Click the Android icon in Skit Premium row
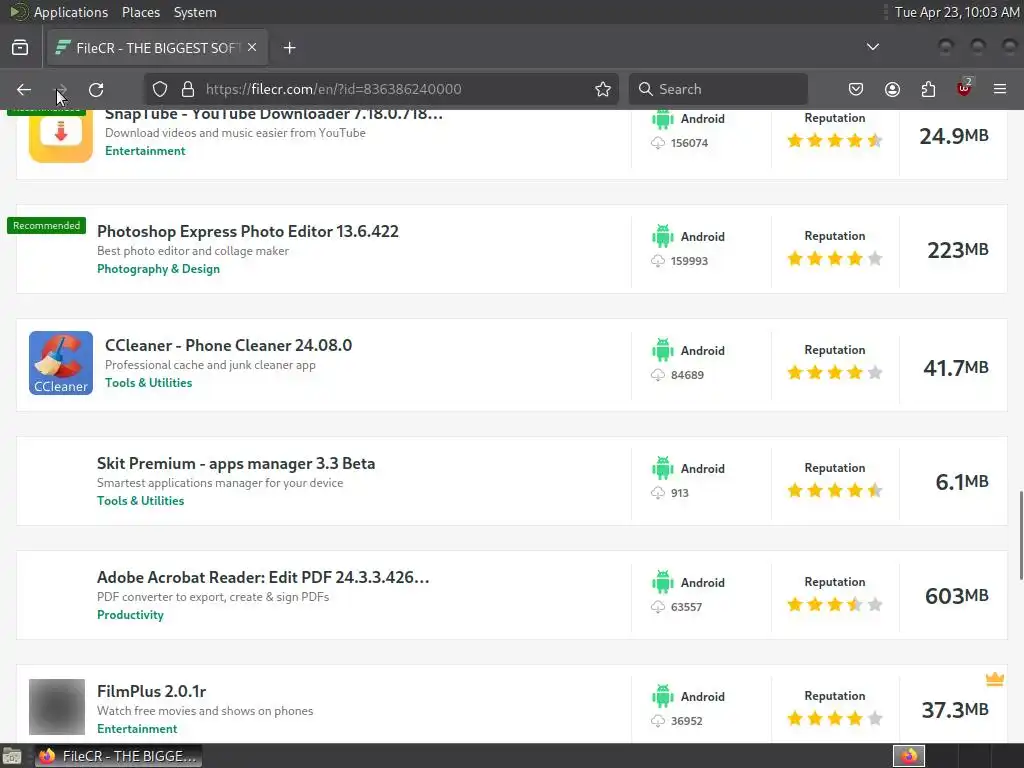Image resolution: width=1024 pixels, height=768 pixels. coord(662,468)
